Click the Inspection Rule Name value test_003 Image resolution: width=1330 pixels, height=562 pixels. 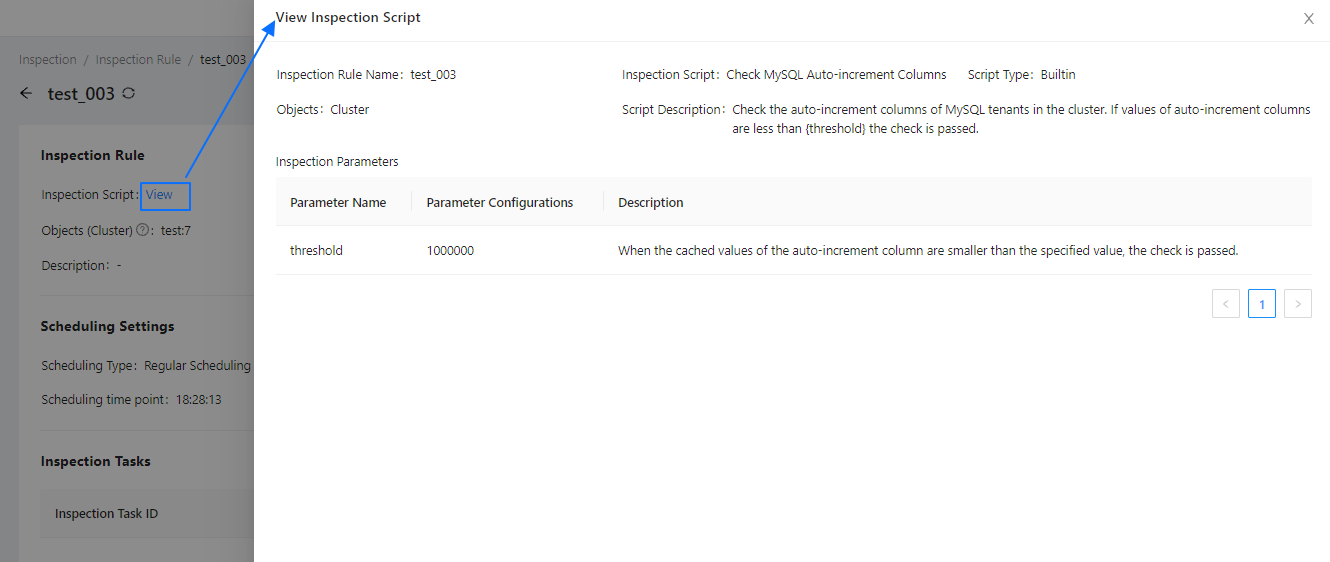point(433,75)
